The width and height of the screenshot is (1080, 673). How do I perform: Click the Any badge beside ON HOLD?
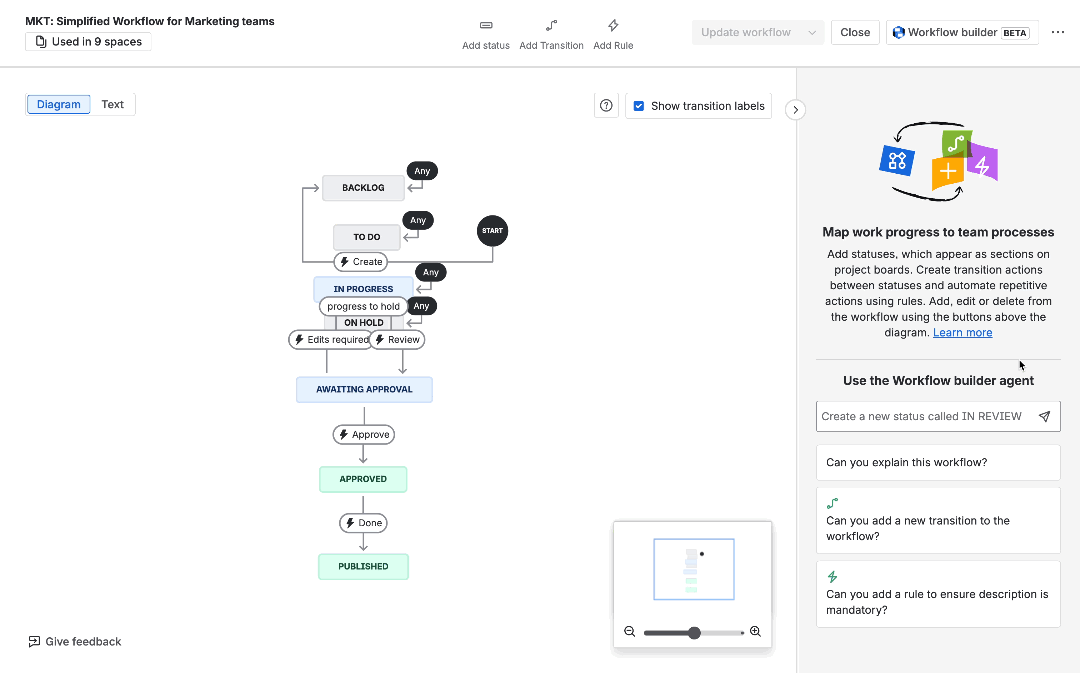(x=422, y=306)
